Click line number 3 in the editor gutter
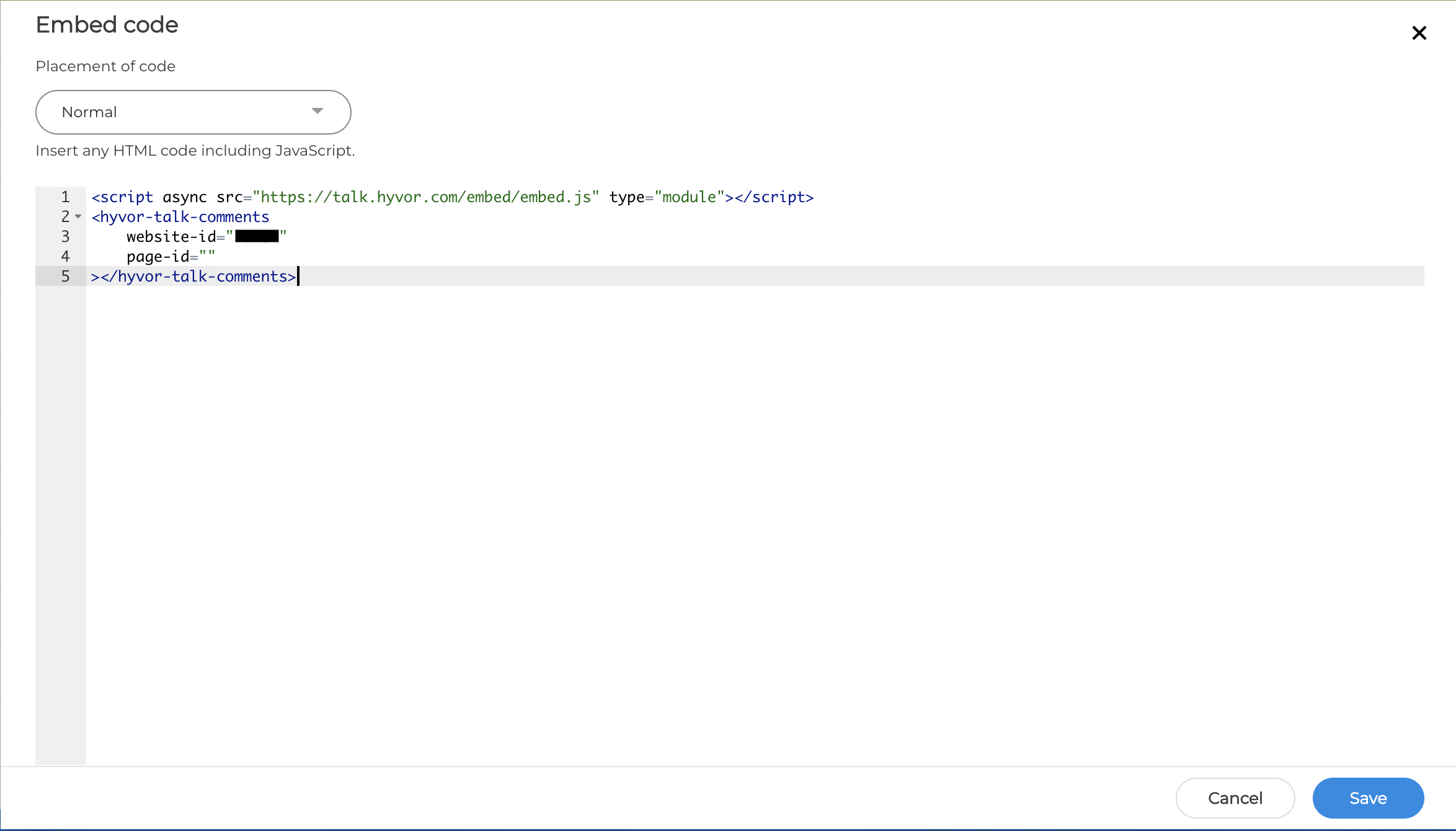Viewport: 1456px width, 831px height. pos(64,236)
